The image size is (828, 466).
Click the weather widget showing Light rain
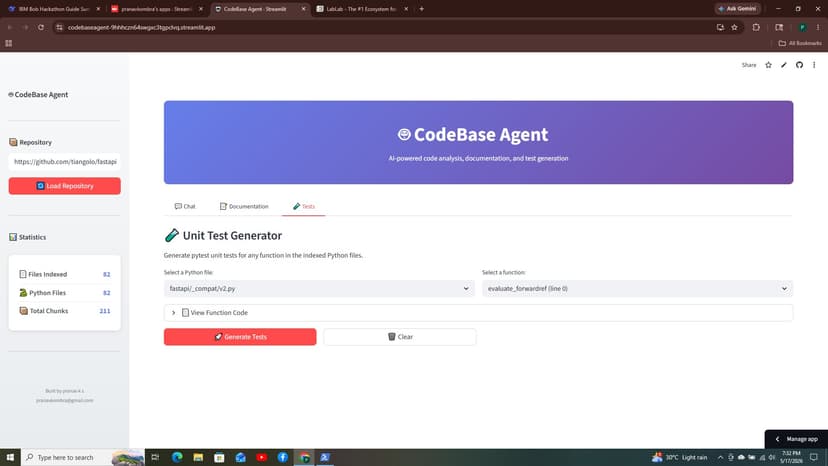pyautogui.click(x=680, y=458)
